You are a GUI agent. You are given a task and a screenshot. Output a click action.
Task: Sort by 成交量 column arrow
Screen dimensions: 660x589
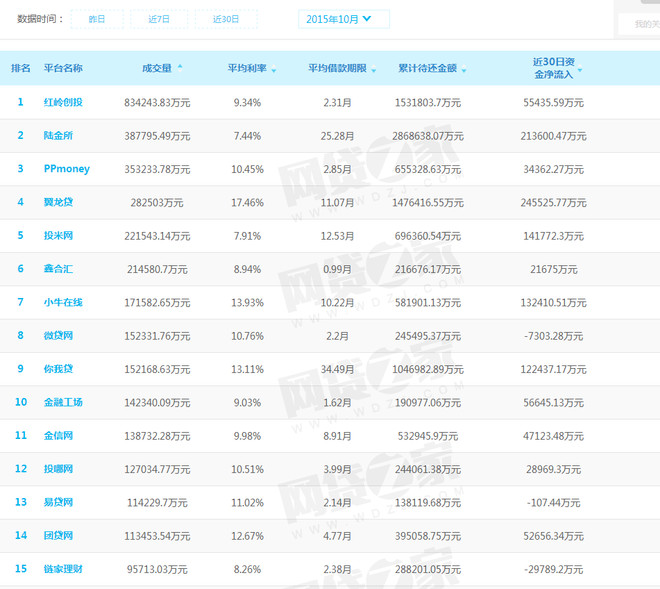tap(180, 67)
